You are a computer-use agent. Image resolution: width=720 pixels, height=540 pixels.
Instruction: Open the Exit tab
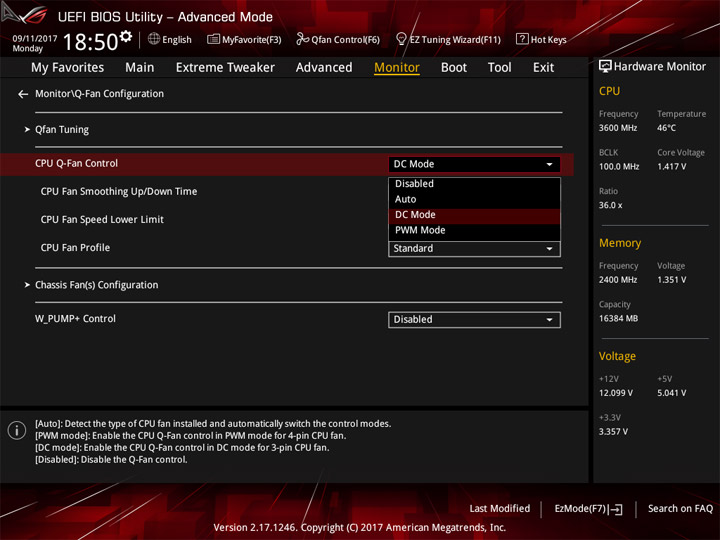[x=543, y=68]
